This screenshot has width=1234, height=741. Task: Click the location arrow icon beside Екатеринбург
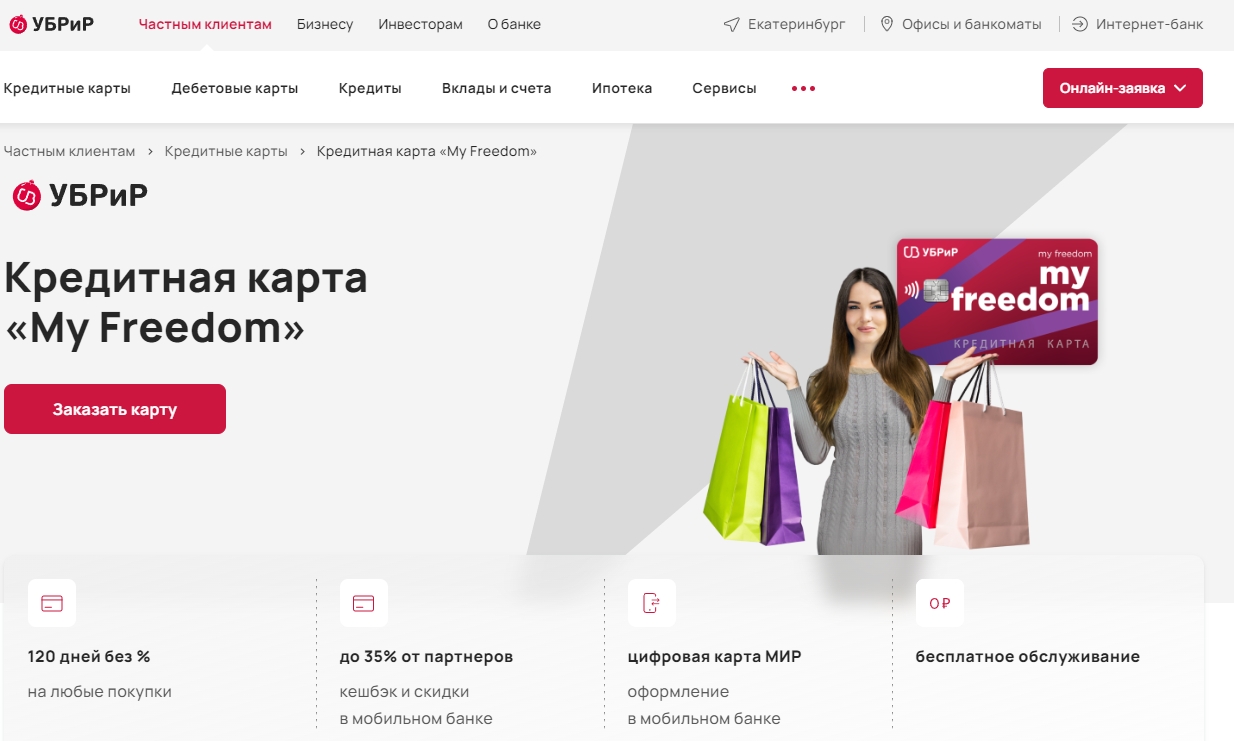pos(731,24)
